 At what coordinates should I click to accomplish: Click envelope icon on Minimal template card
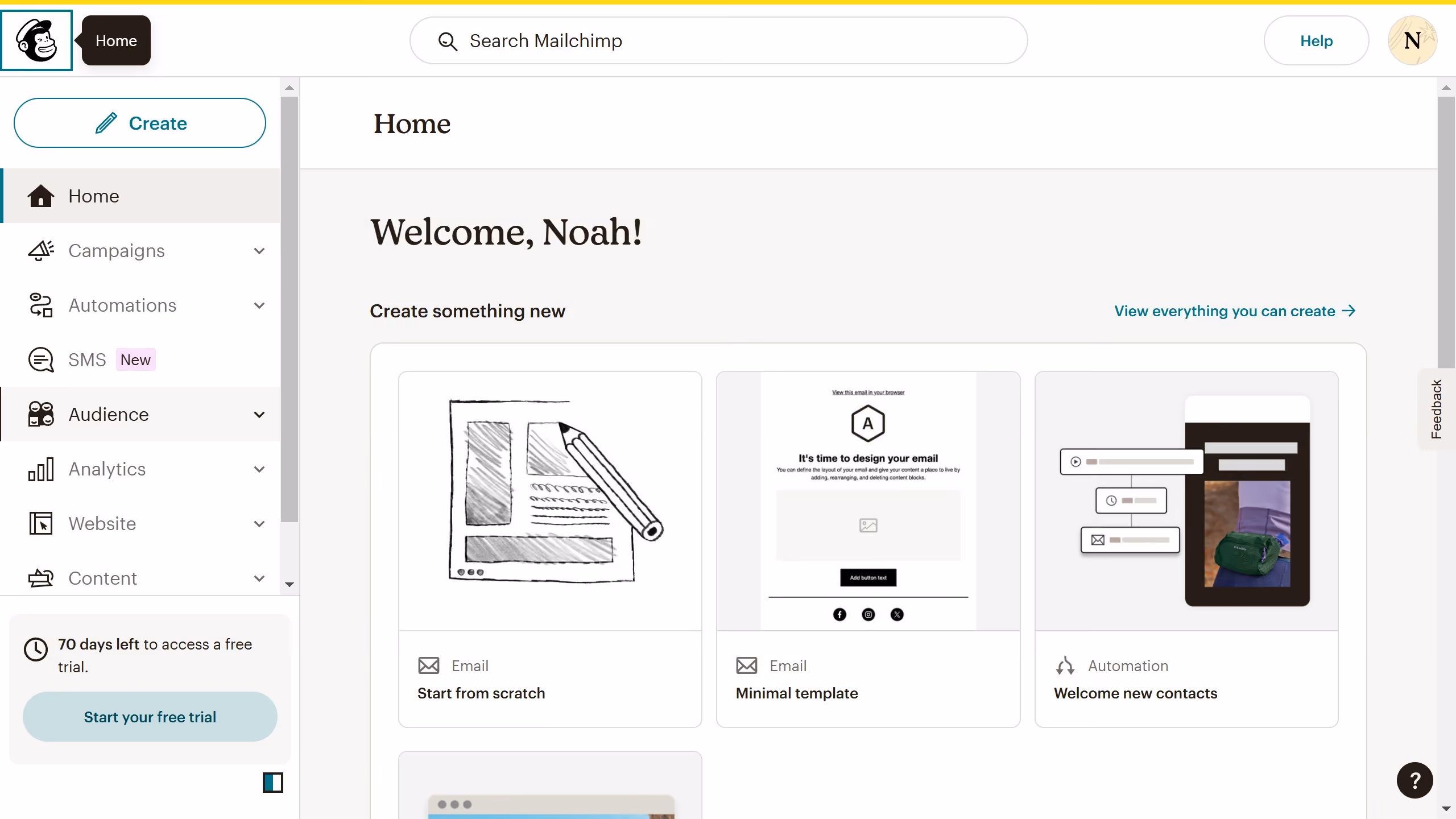pos(747,665)
